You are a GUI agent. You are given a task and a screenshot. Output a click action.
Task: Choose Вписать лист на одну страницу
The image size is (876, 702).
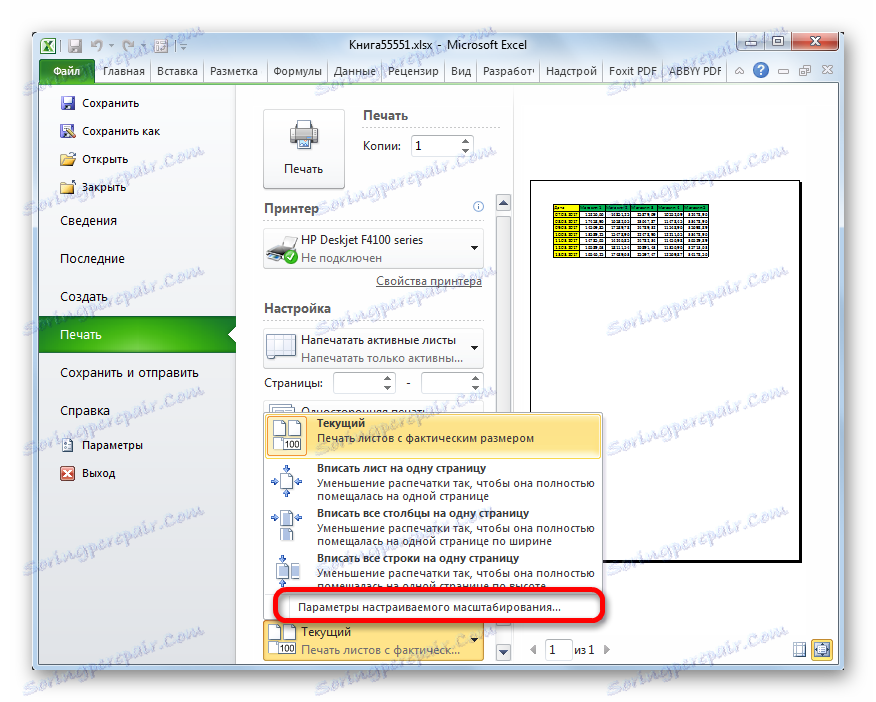[433, 481]
